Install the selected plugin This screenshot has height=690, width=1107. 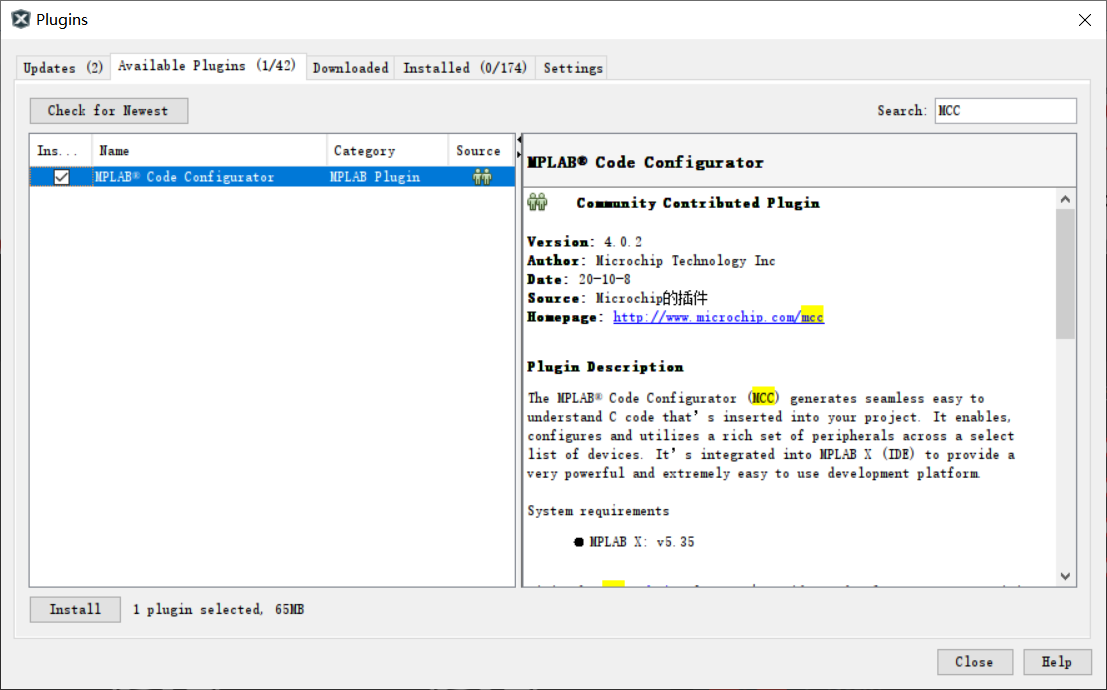pos(75,609)
